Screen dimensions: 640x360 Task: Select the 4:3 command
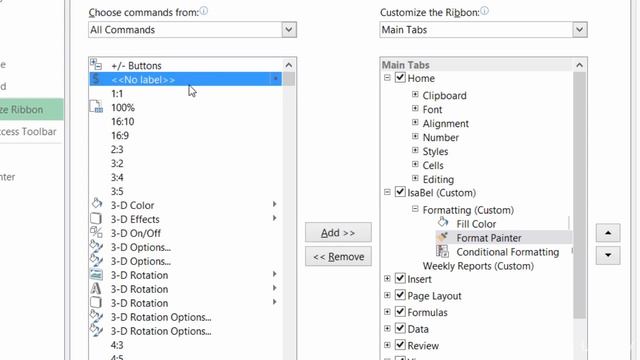coord(117,345)
